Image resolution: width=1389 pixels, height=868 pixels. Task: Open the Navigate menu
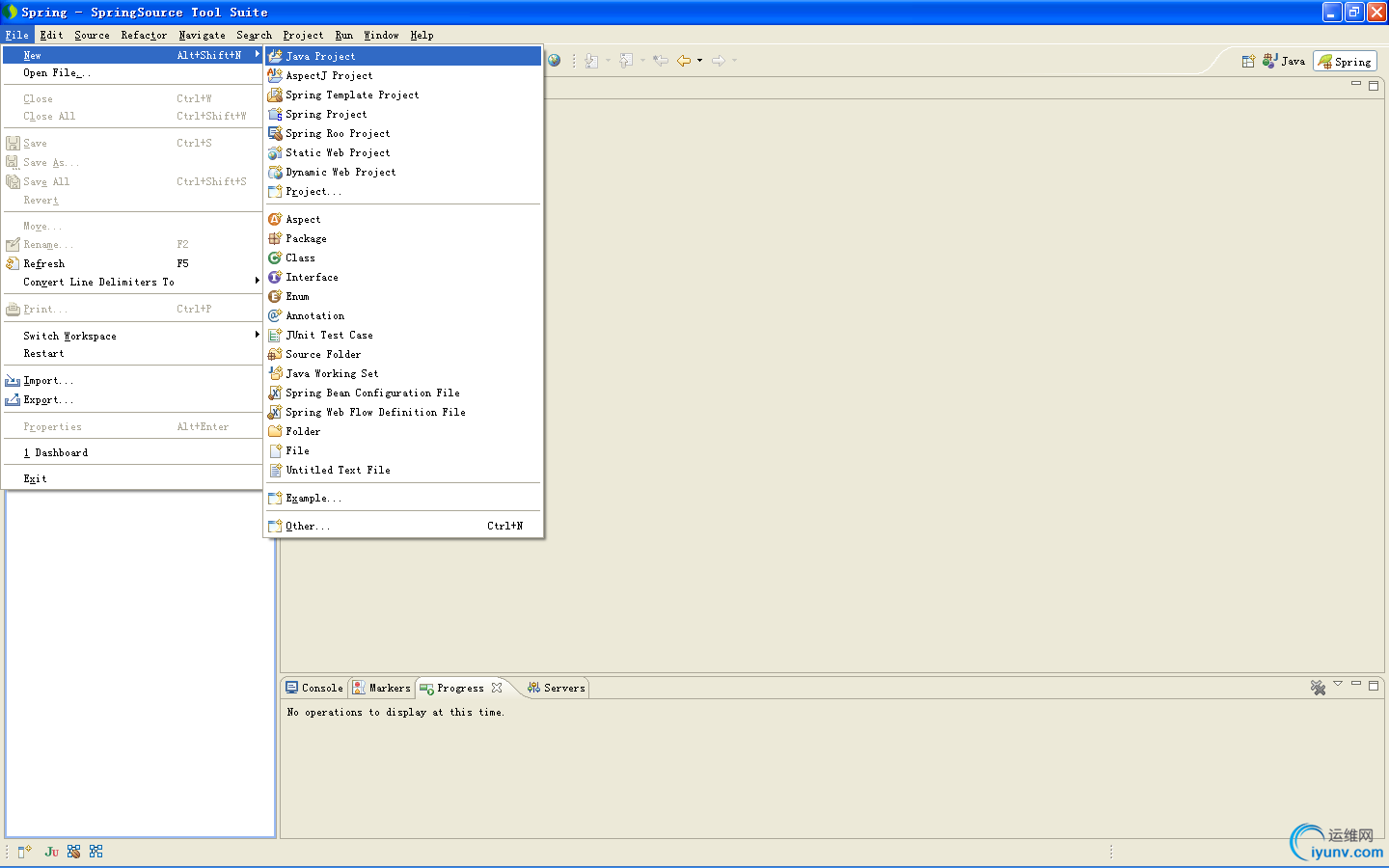click(x=203, y=35)
